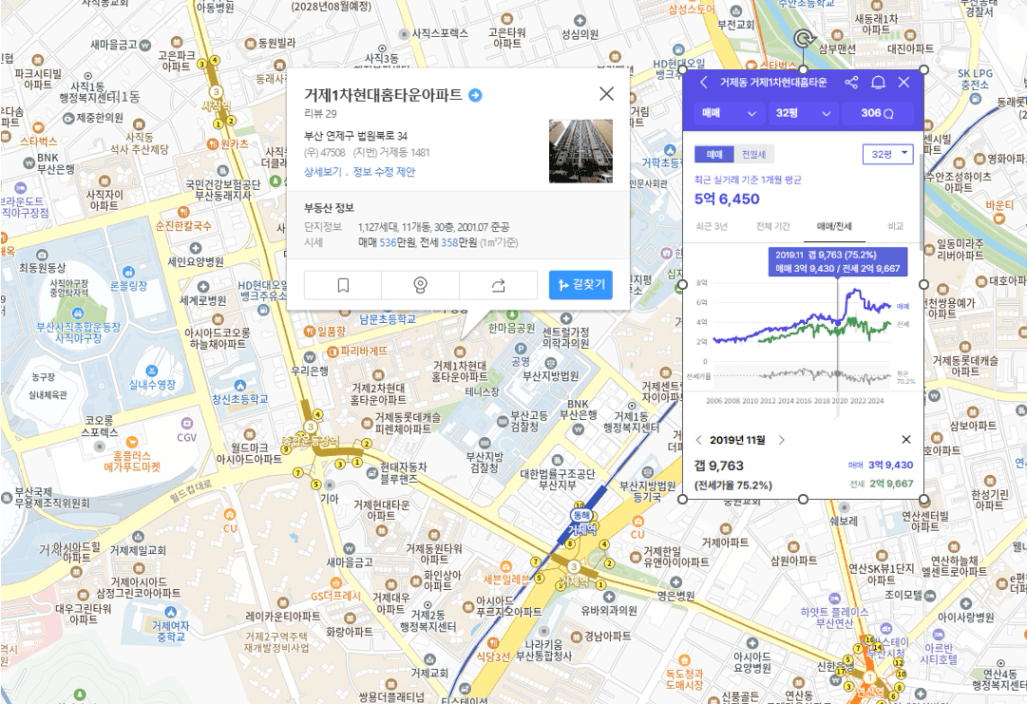Save place with the bookmark icon

(343, 285)
